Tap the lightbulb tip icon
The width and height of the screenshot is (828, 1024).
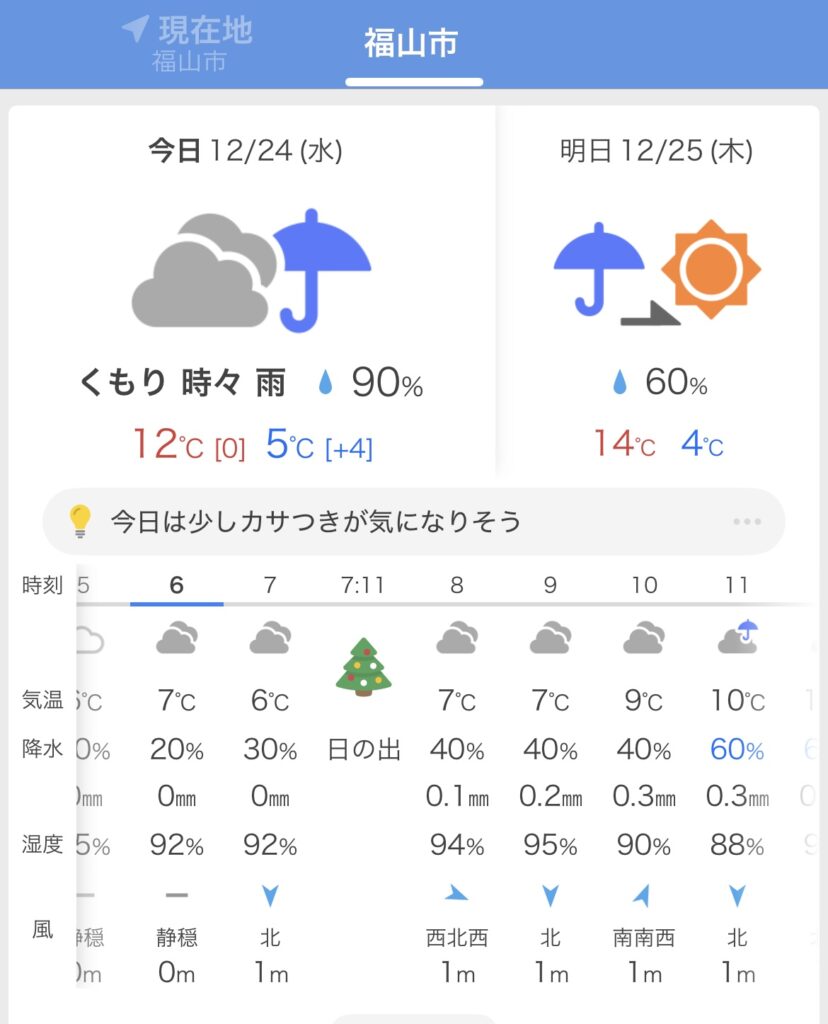point(80,521)
